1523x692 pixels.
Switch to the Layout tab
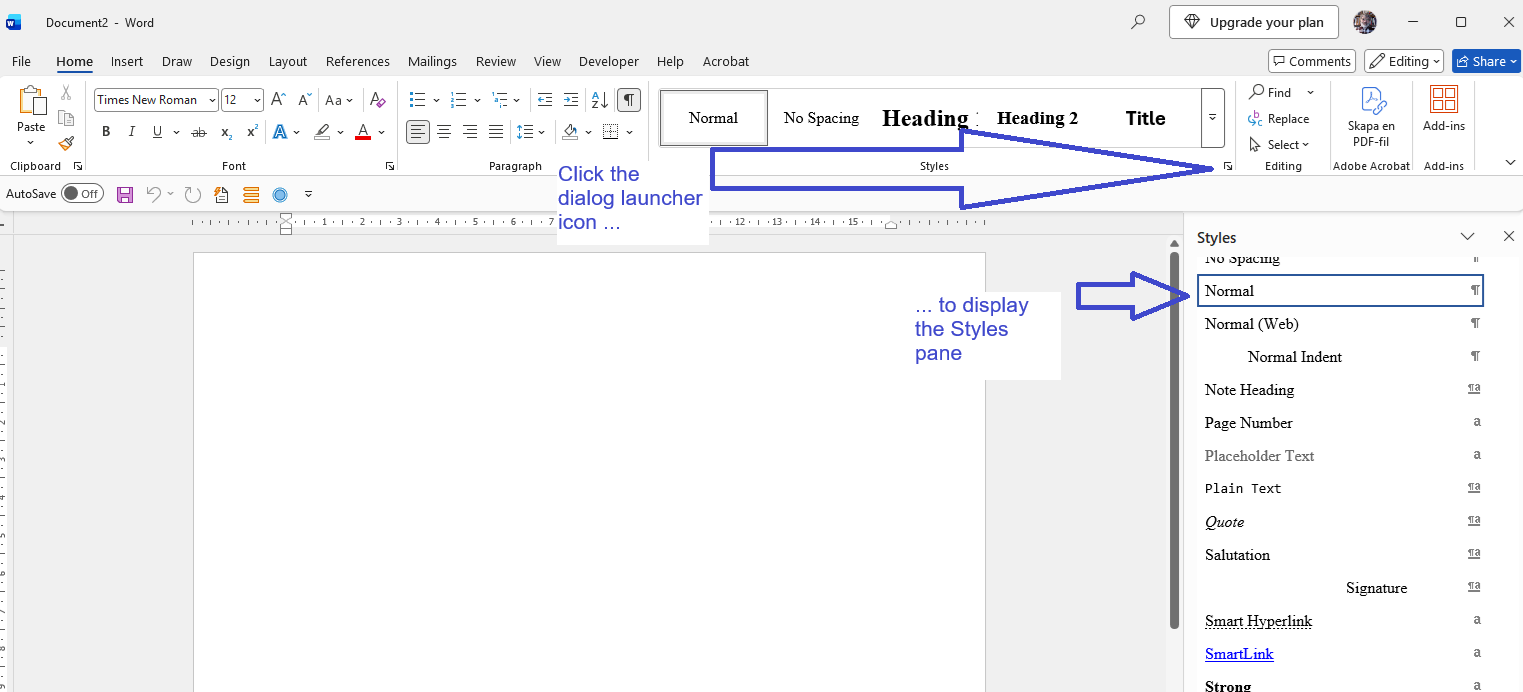click(x=288, y=61)
